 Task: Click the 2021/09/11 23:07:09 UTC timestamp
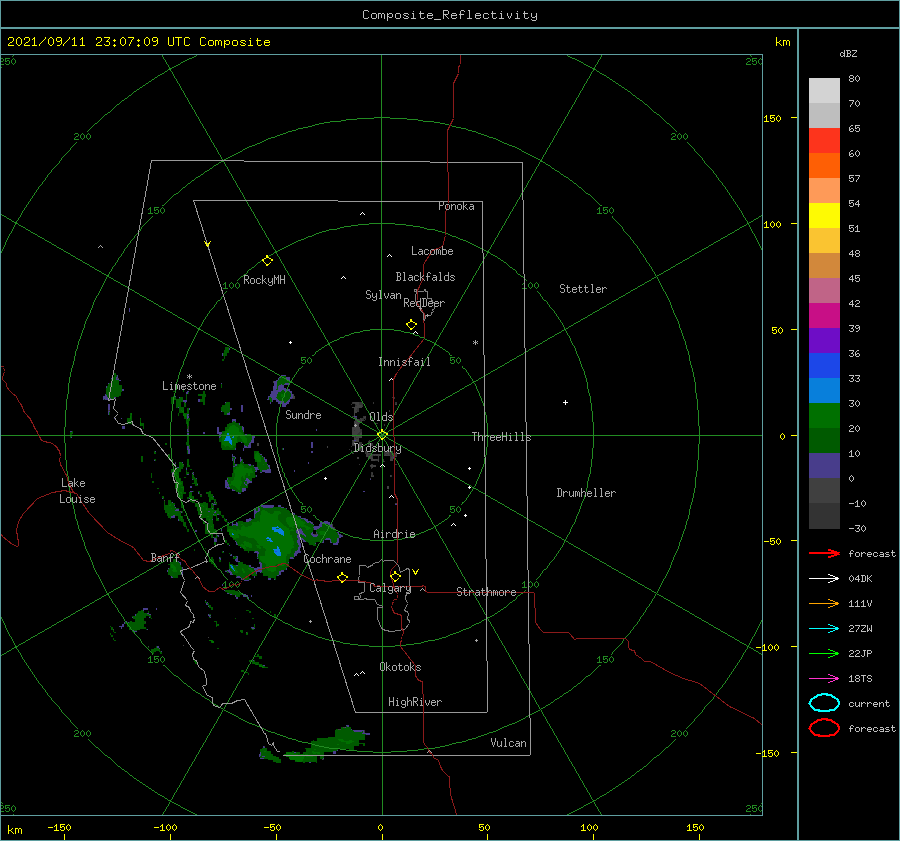[138, 42]
